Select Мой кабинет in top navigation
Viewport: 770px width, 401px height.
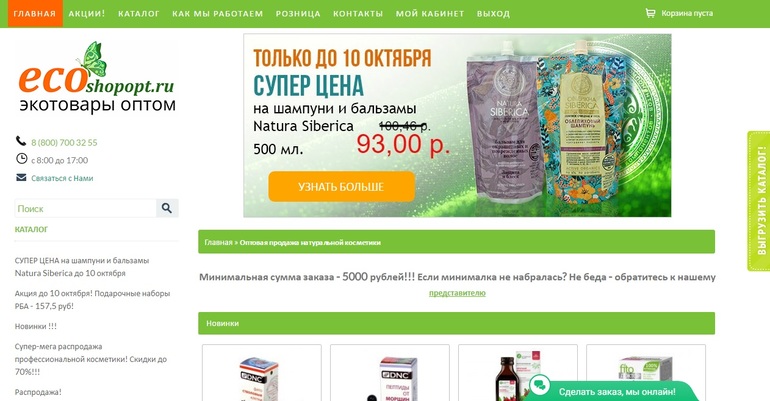pos(430,14)
